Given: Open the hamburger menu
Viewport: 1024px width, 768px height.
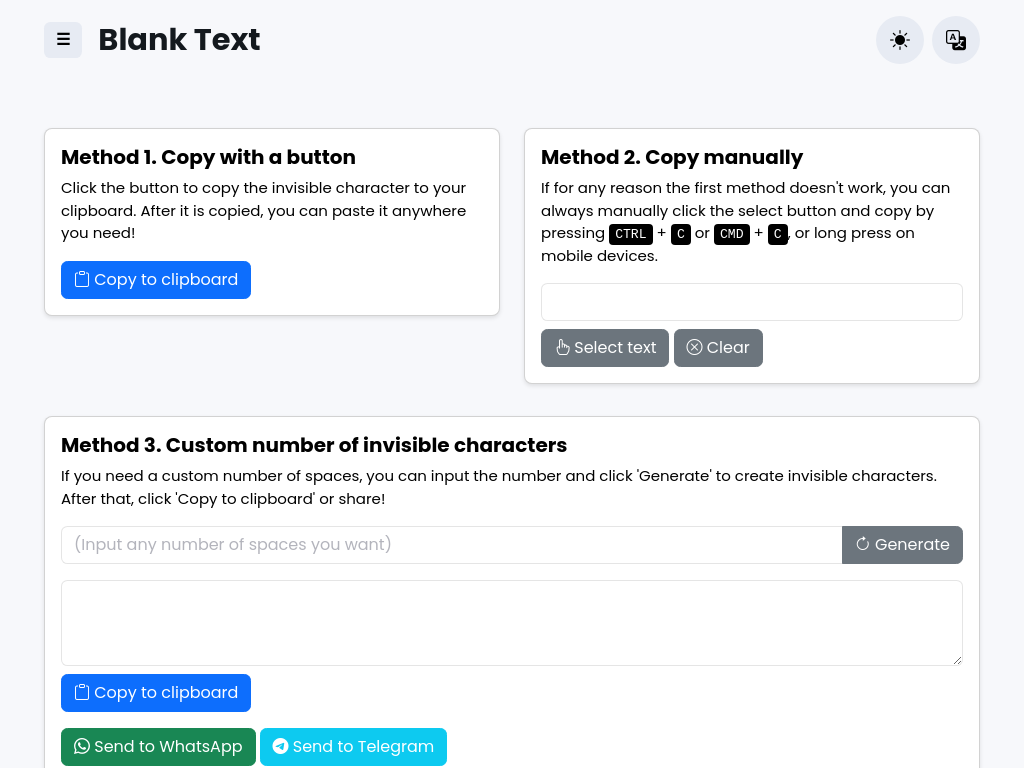Looking at the screenshot, I should coord(63,40).
